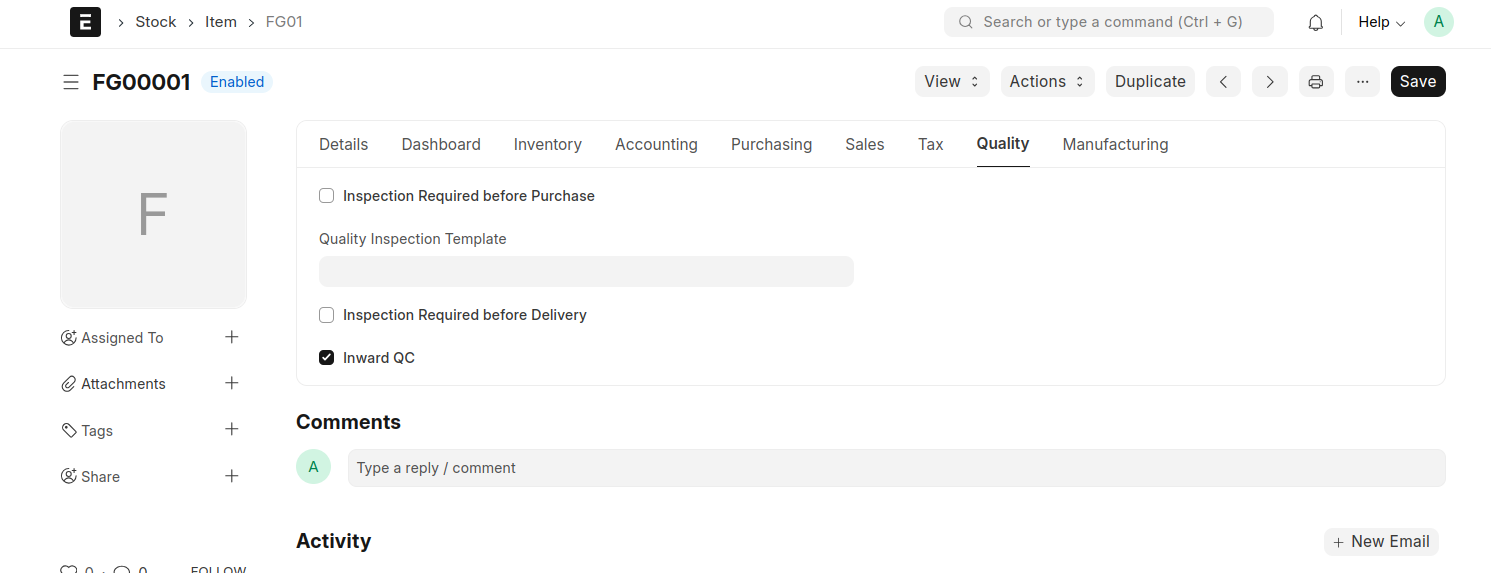Open the notifications bell

[1316, 22]
